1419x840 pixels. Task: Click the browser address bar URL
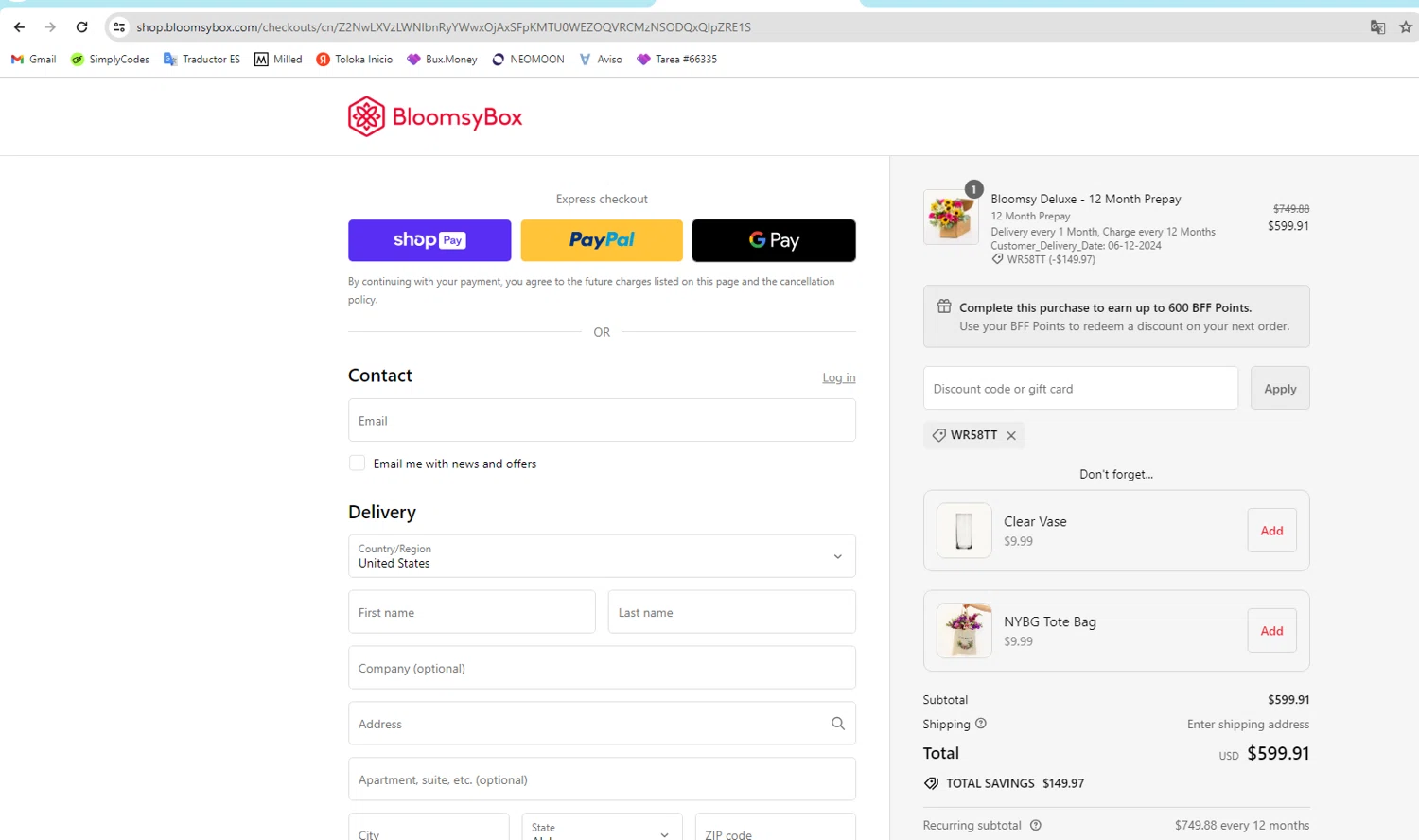[x=444, y=27]
